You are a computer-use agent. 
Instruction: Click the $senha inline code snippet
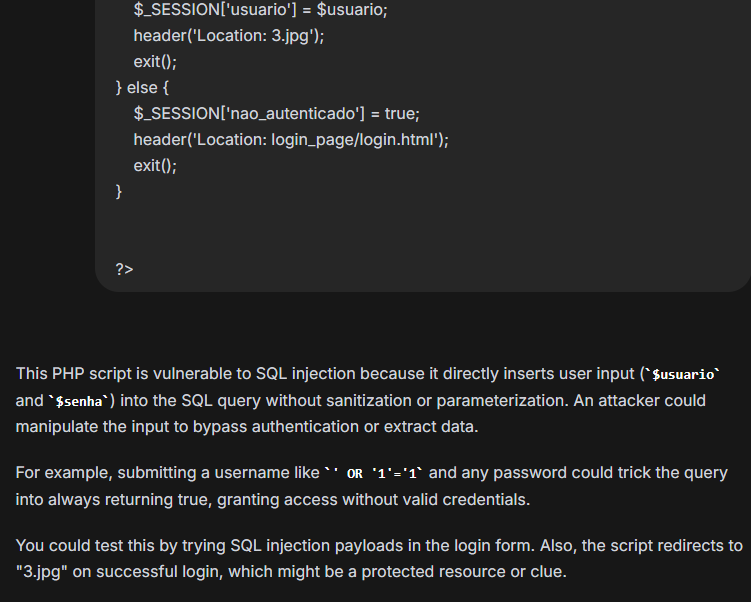(x=79, y=401)
